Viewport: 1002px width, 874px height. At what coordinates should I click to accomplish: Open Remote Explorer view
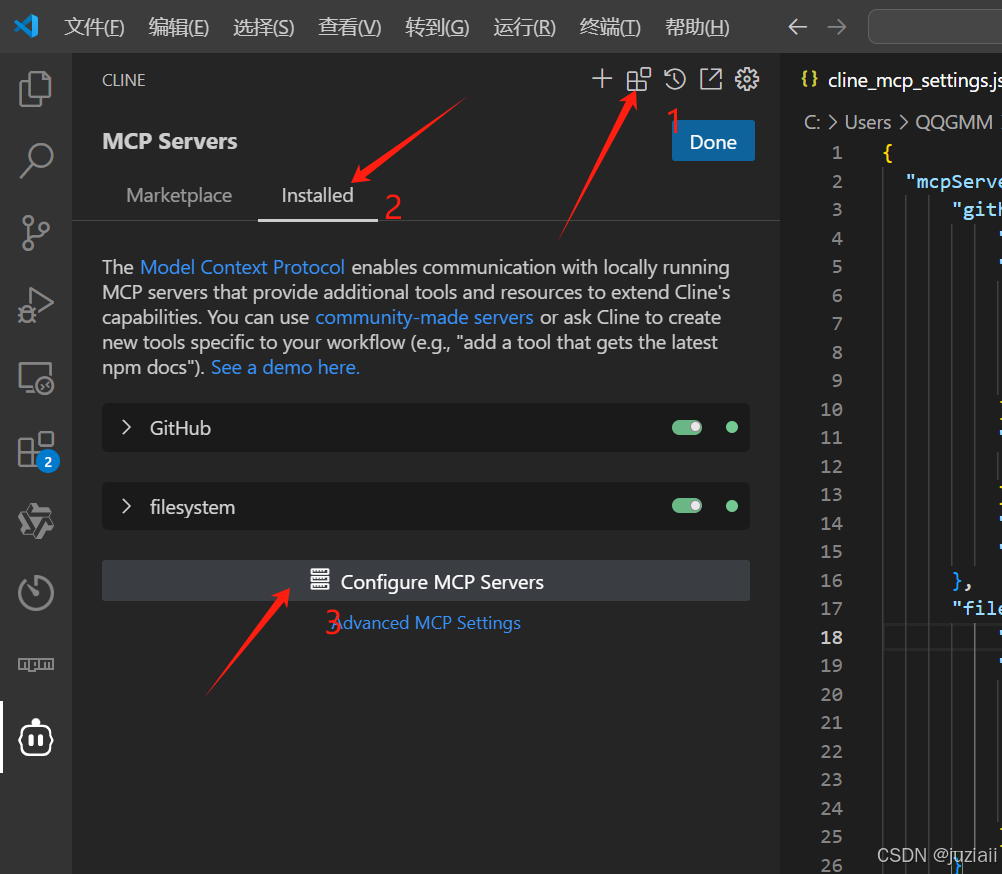[35, 378]
